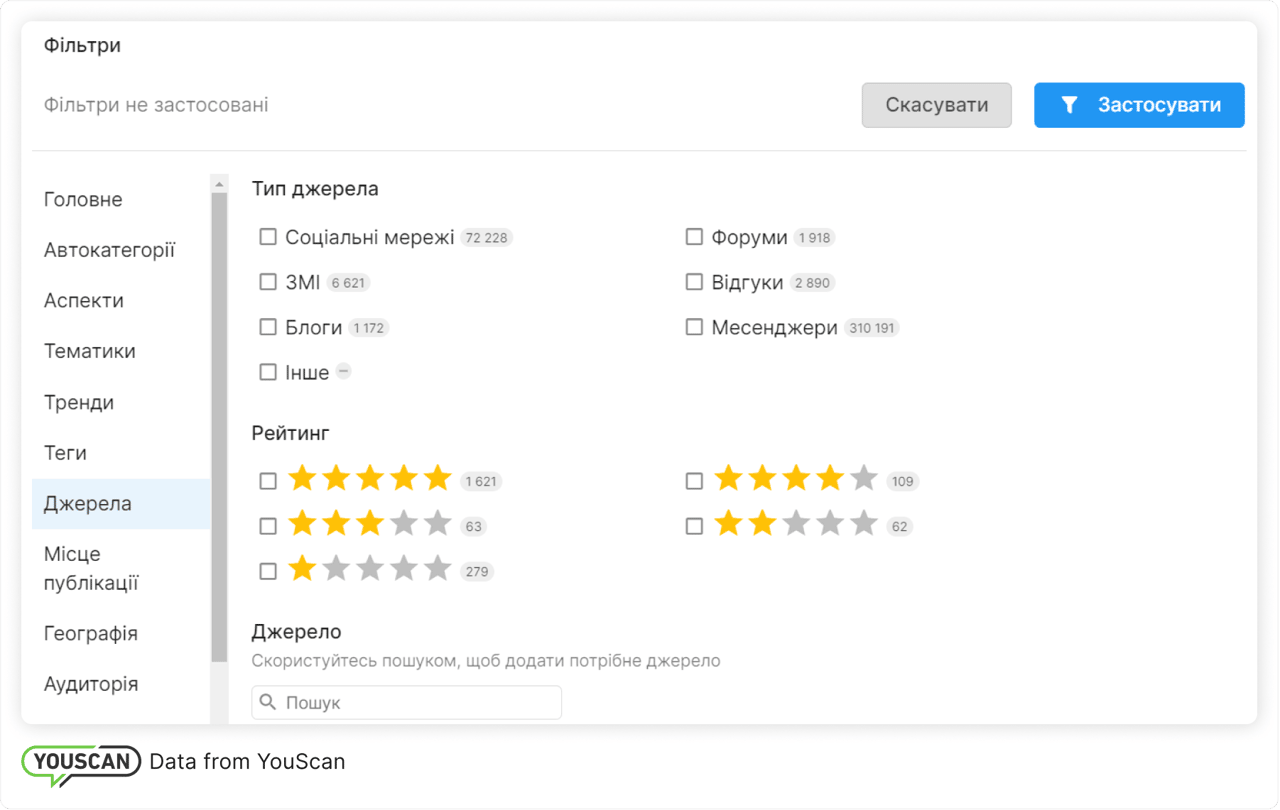This screenshot has height=810, width=1280.
Task: Enable the ЗМІ filter checkbox
Action: (x=268, y=281)
